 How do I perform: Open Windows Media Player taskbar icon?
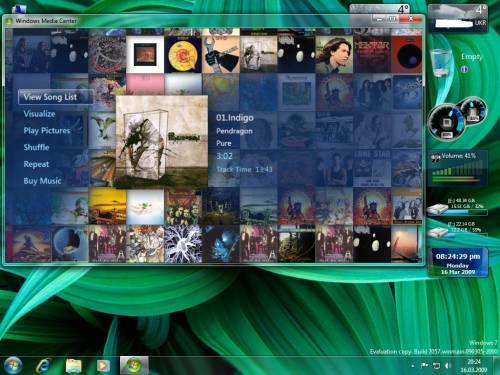(103, 366)
